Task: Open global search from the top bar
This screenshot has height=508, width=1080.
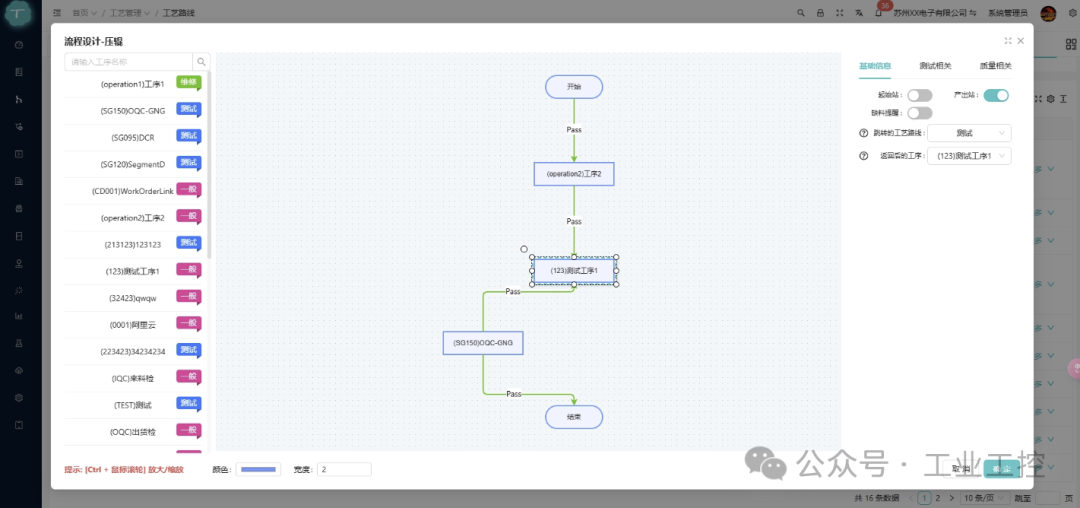Action: pyautogui.click(x=800, y=13)
